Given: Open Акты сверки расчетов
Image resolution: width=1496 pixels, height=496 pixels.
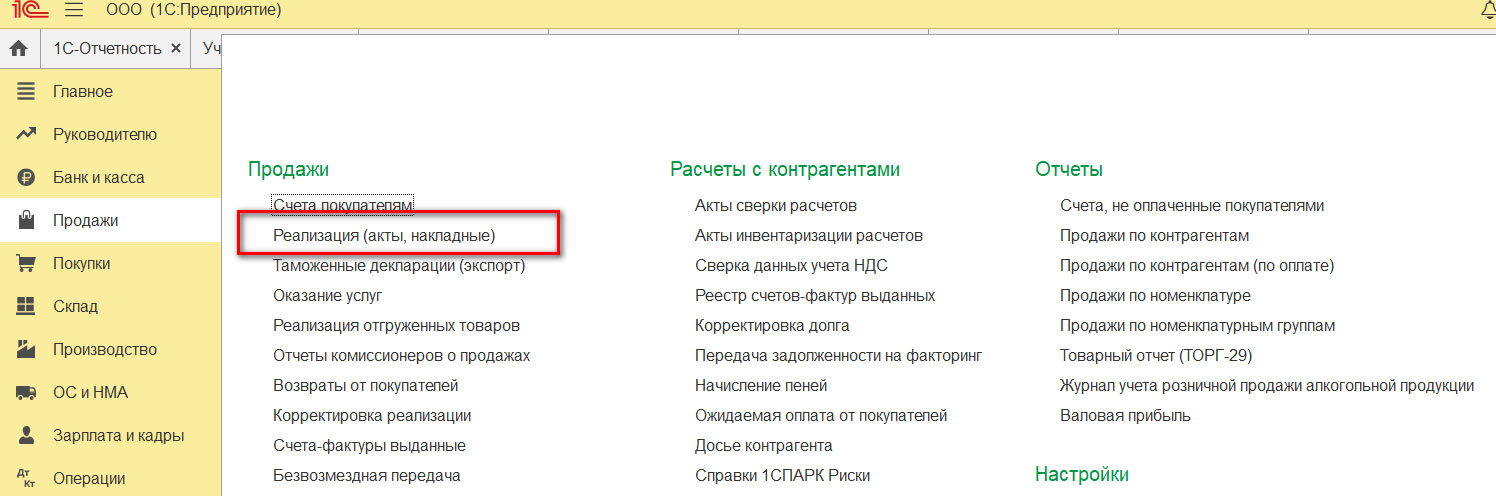Looking at the screenshot, I should click(x=776, y=205).
